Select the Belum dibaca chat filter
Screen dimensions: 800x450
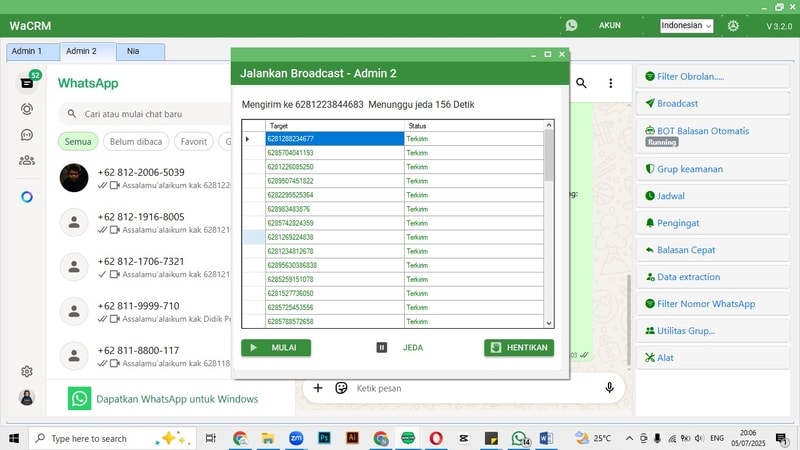(x=136, y=141)
